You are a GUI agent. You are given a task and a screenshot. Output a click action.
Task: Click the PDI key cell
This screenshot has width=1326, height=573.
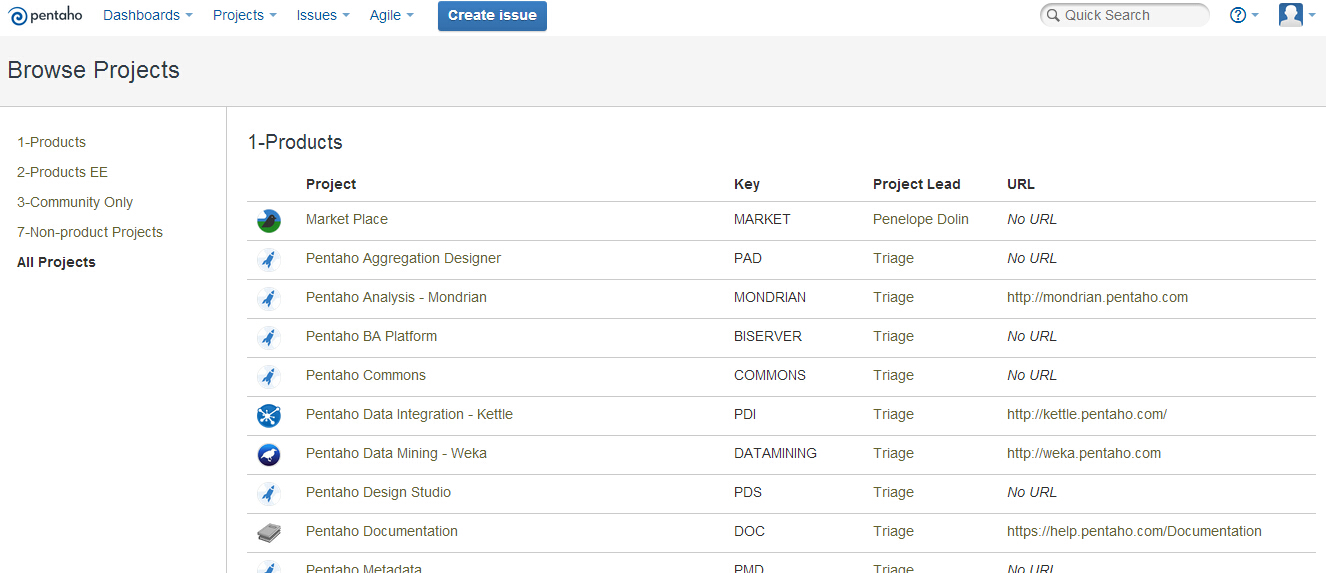click(x=746, y=414)
